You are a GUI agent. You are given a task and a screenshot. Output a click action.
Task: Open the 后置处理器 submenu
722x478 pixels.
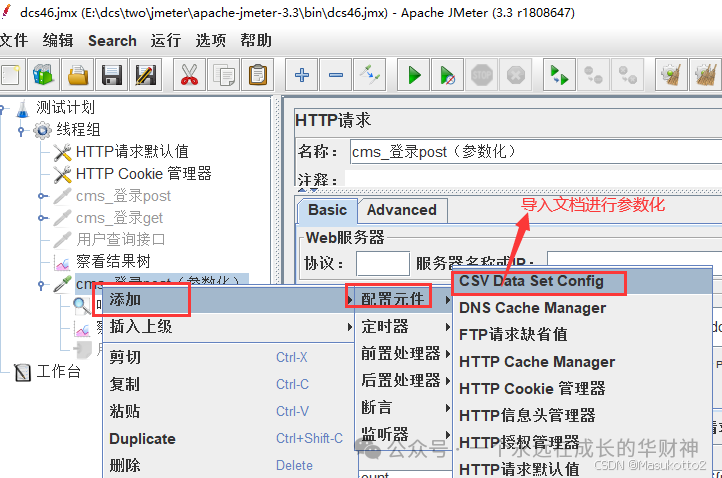coord(404,380)
